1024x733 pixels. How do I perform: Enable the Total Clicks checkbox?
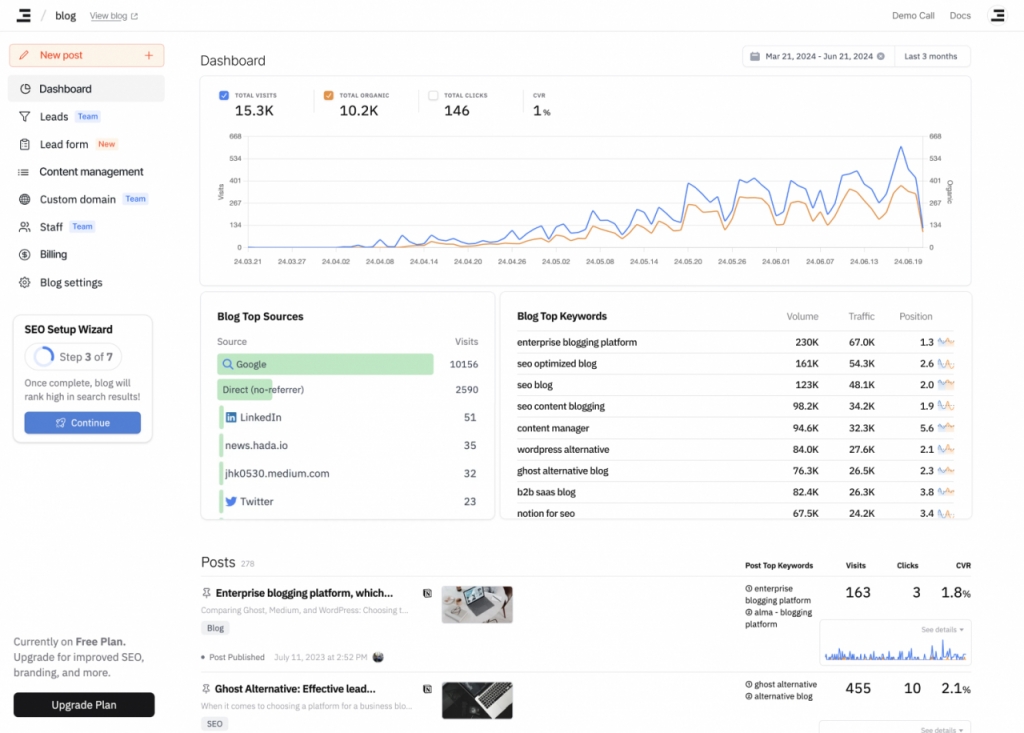(x=433, y=96)
